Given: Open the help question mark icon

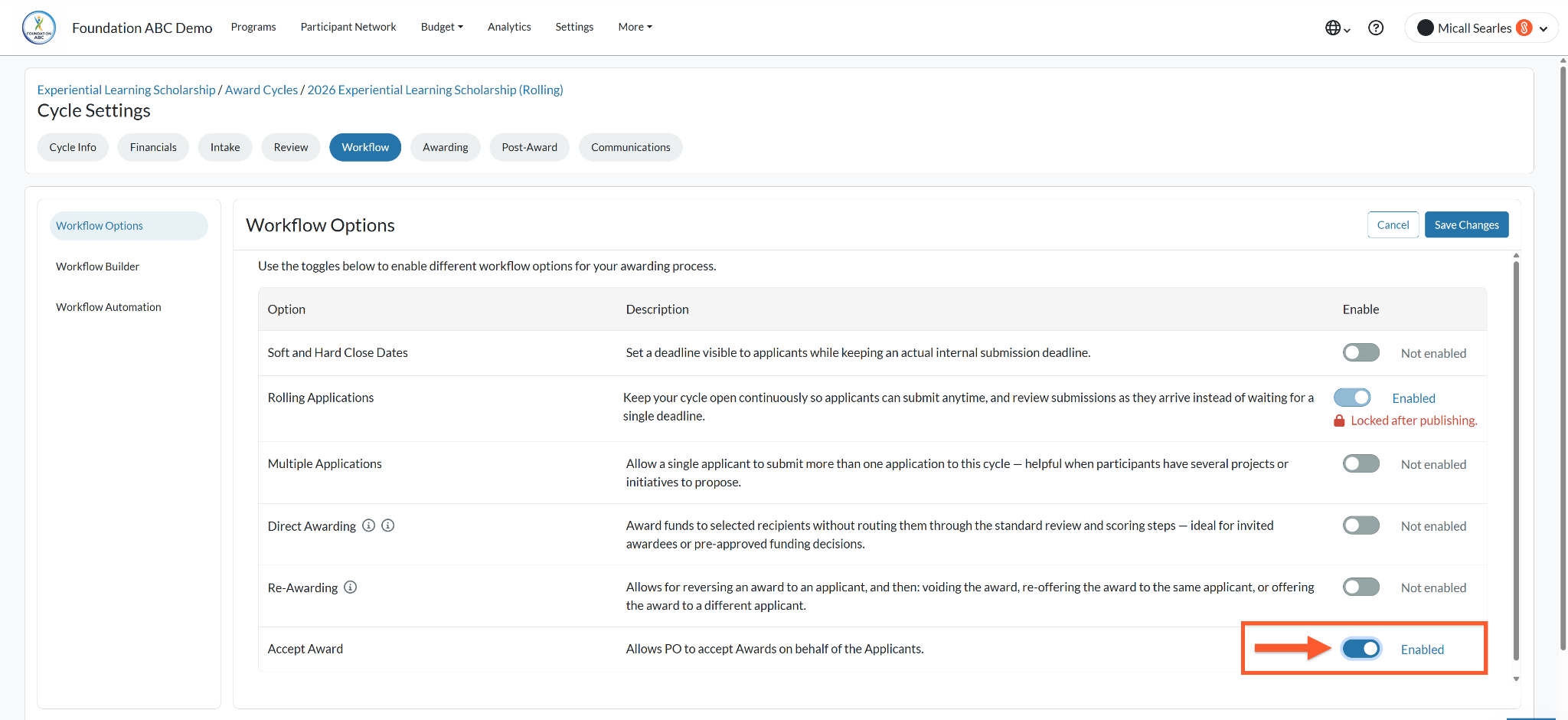Looking at the screenshot, I should coord(1376,28).
